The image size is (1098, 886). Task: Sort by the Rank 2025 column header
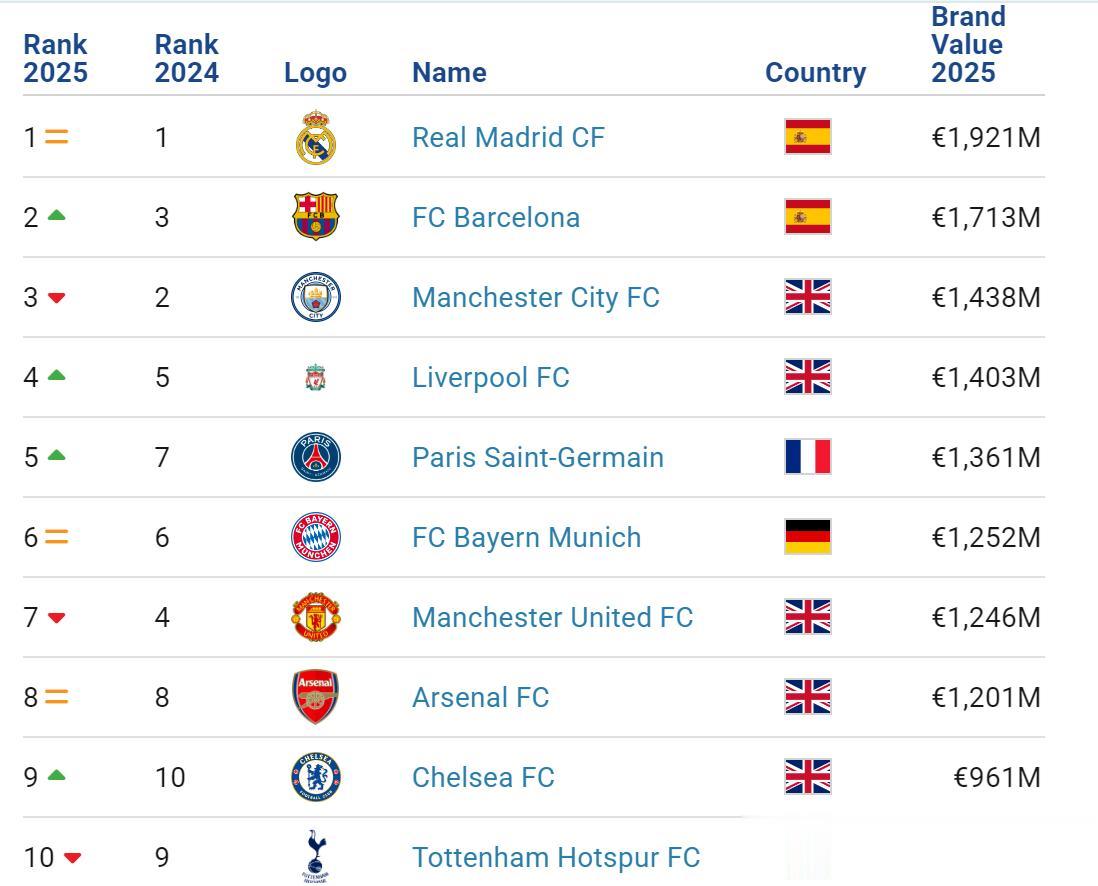click(56, 59)
